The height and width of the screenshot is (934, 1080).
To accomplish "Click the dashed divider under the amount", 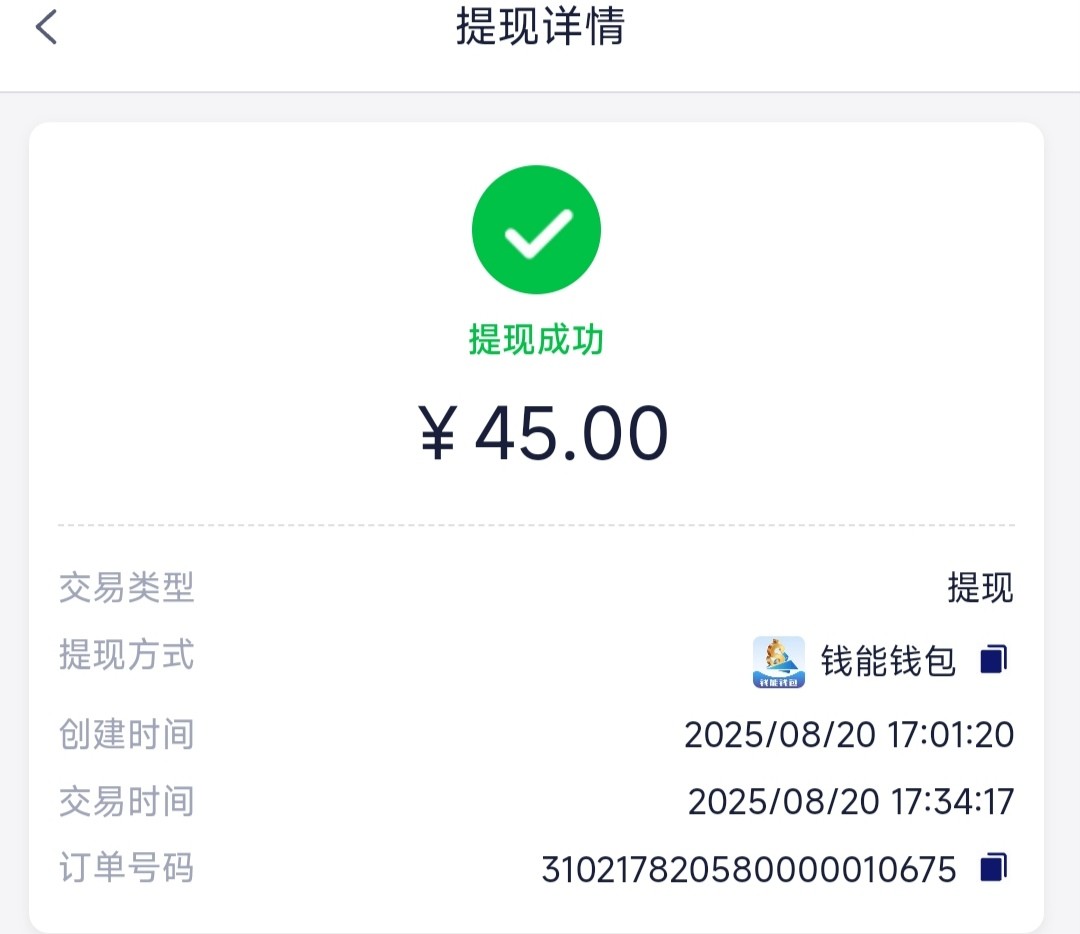I will [536, 524].
